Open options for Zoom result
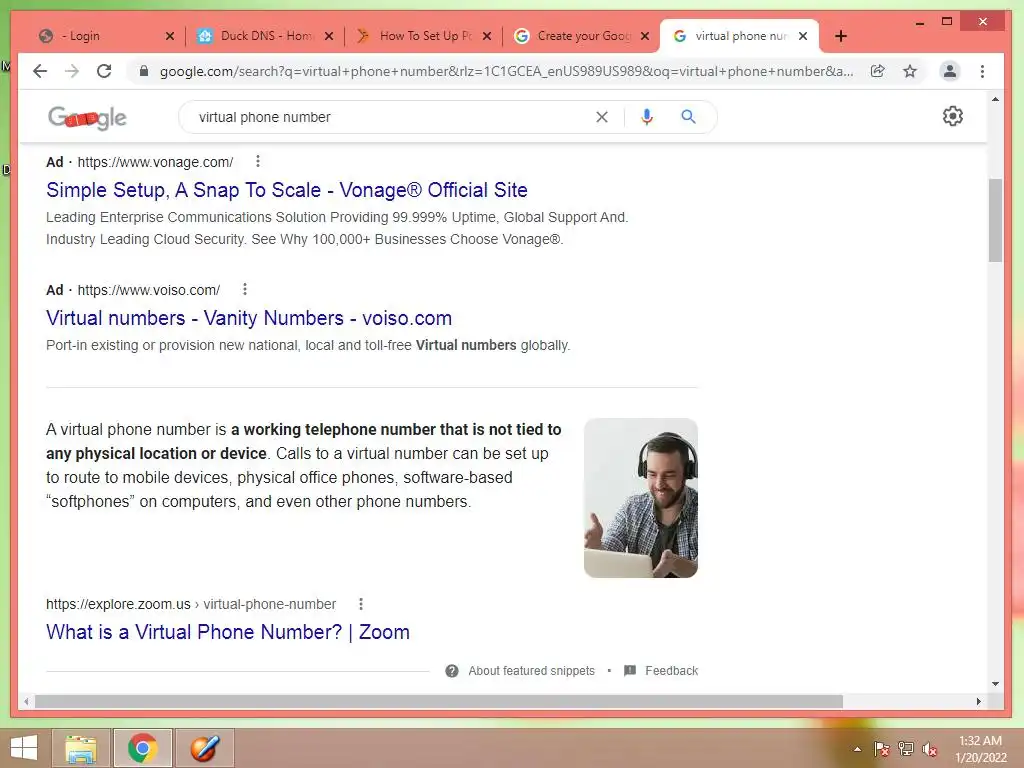 click(x=360, y=604)
